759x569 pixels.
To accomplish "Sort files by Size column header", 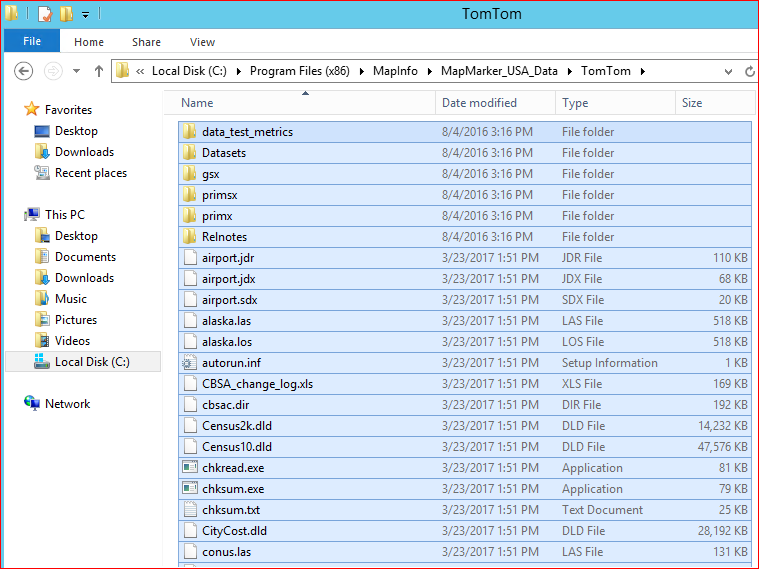I will tap(692, 103).
